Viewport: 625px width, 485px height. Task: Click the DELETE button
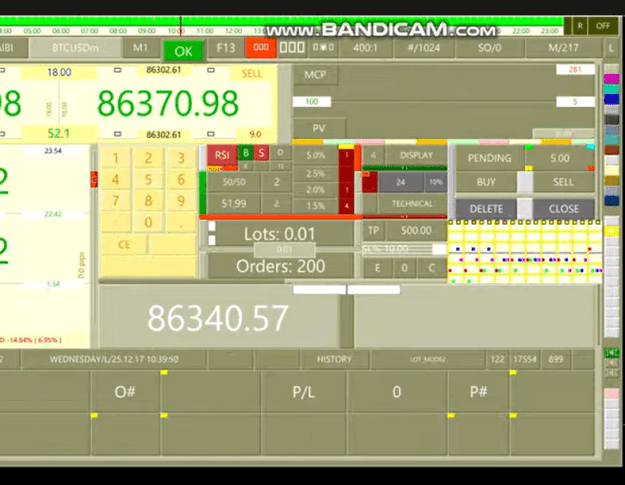click(486, 209)
